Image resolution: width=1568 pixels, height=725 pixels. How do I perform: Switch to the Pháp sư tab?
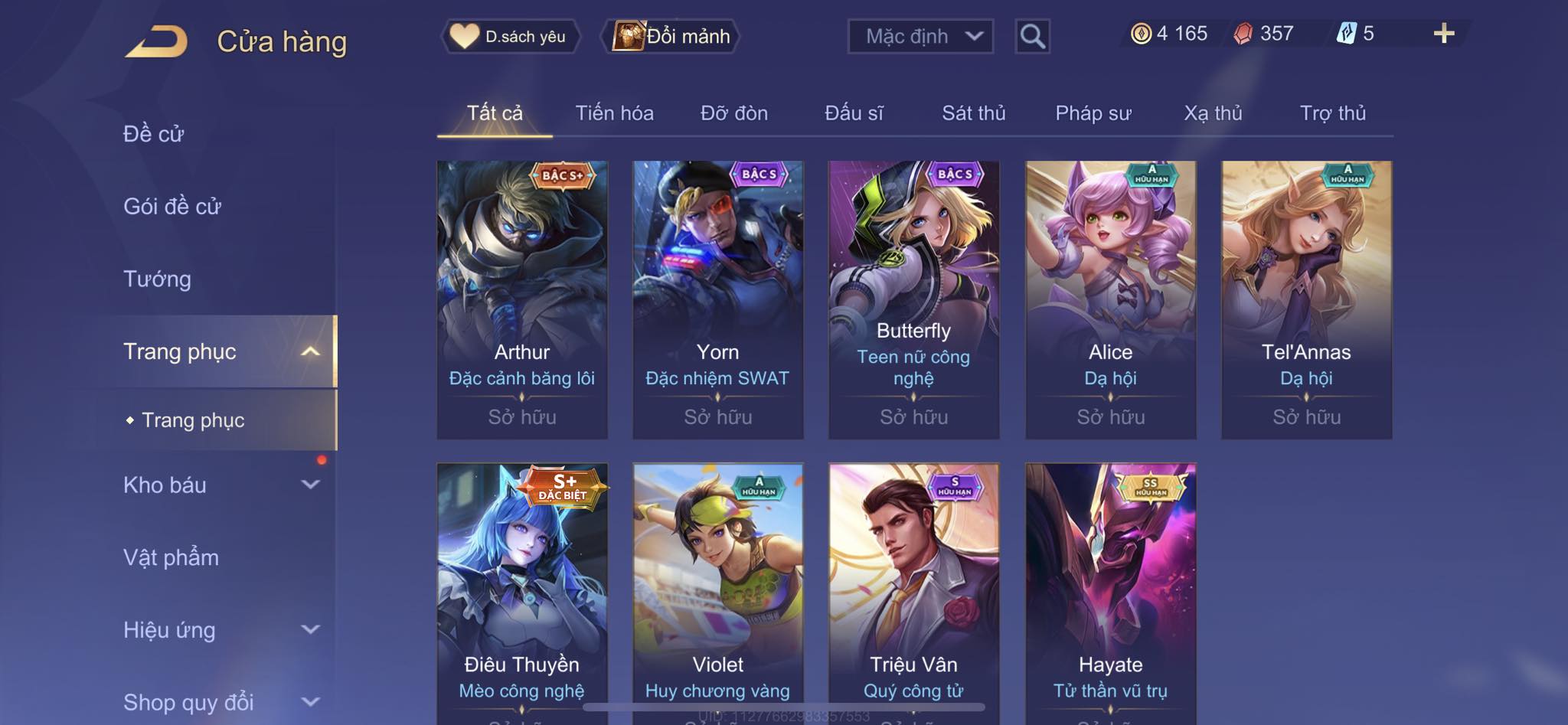pyautogui.click(x=1093, y=113)
